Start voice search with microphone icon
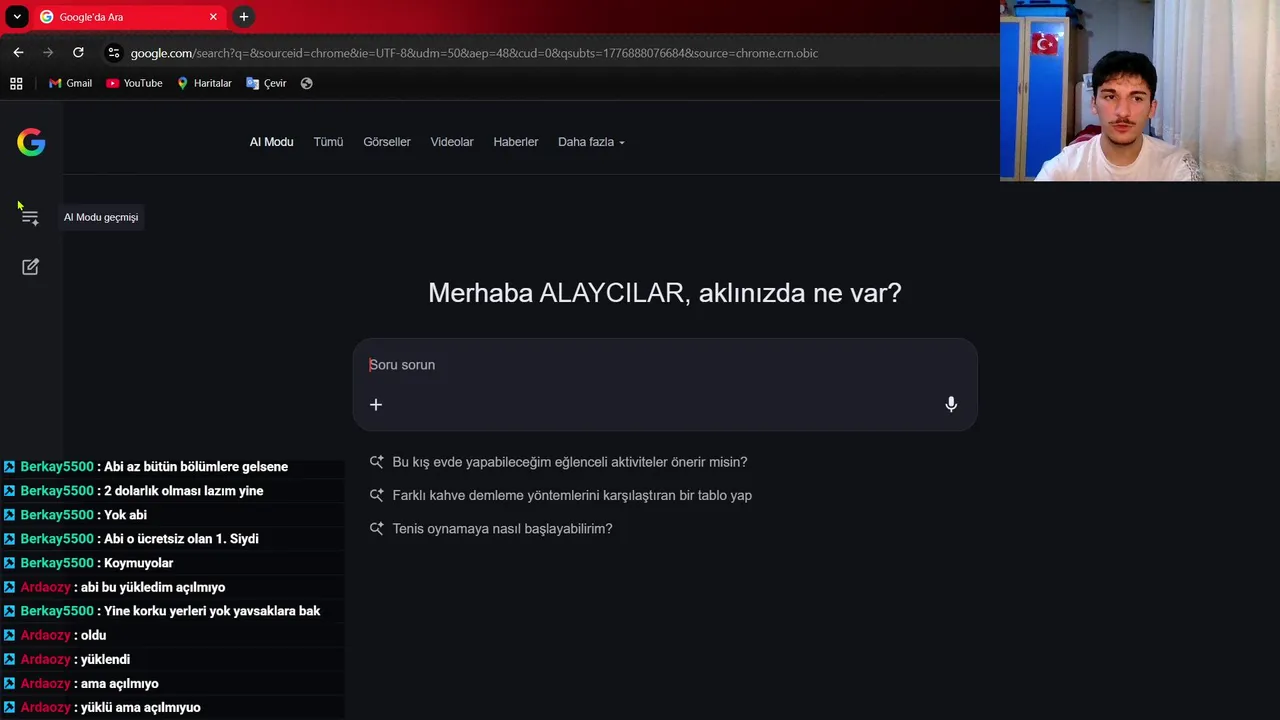Viewport: 1280px width, 720px height. click(951, 404)
